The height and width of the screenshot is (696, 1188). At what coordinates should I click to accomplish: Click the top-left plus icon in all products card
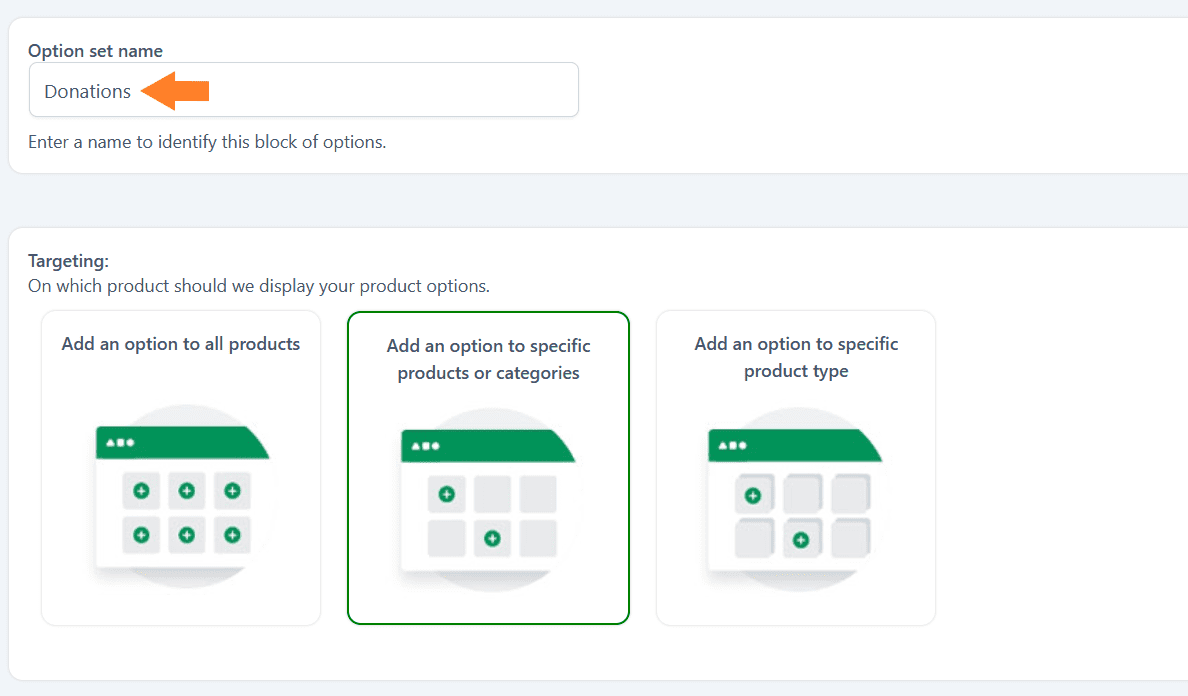pyautogui.click(x=141, y=491)
